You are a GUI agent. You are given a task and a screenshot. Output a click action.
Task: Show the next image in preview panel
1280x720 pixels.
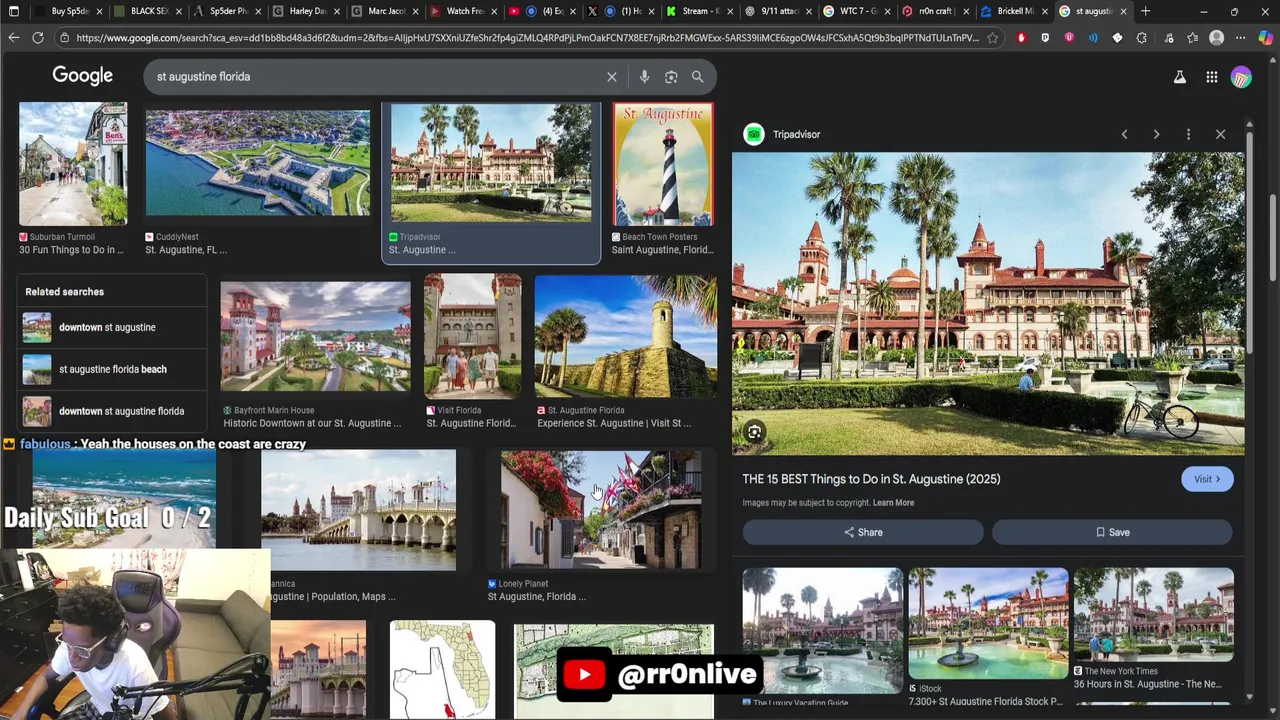(1156, 134)
